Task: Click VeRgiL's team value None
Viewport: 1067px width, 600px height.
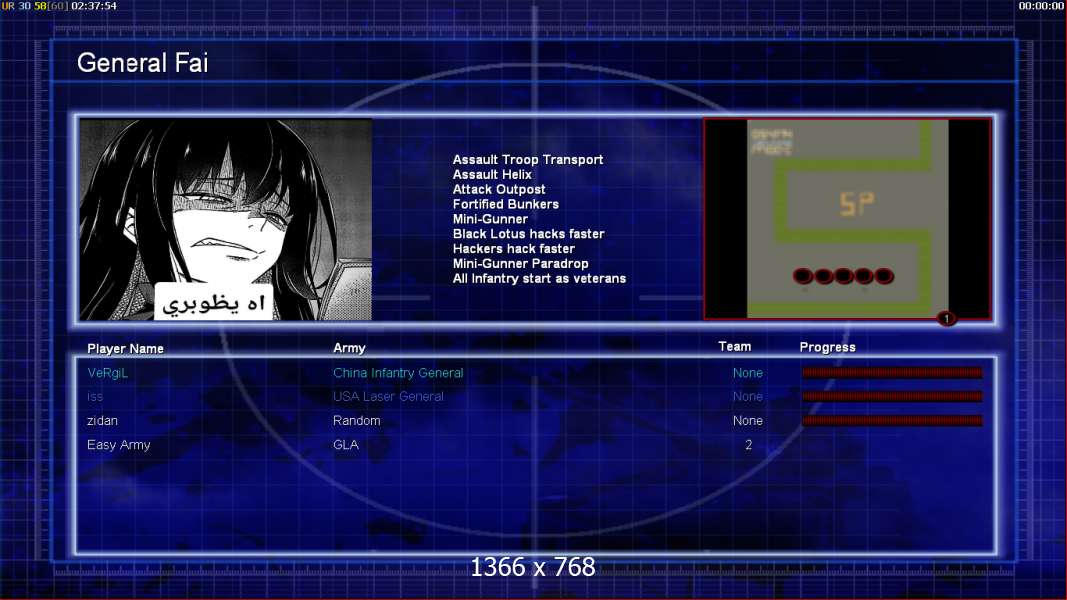Action: pos(748,373)
